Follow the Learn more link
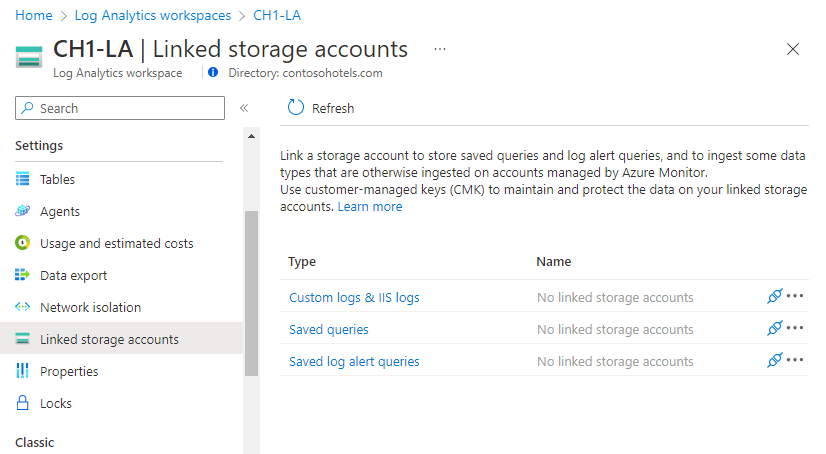Screen dimensions: 826x454 (370, 206)
